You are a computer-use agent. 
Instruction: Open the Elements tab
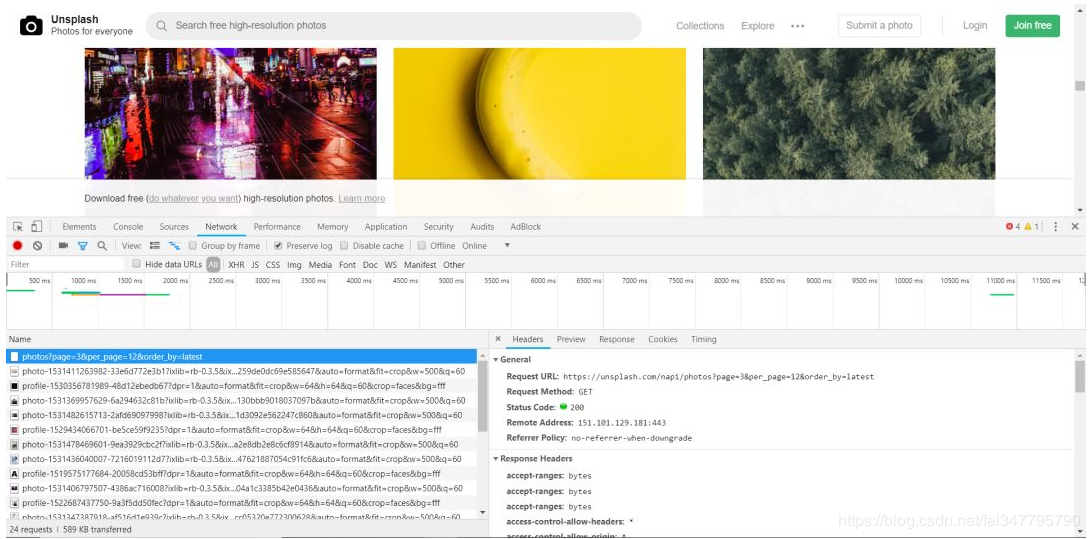[x=79, y=227]
